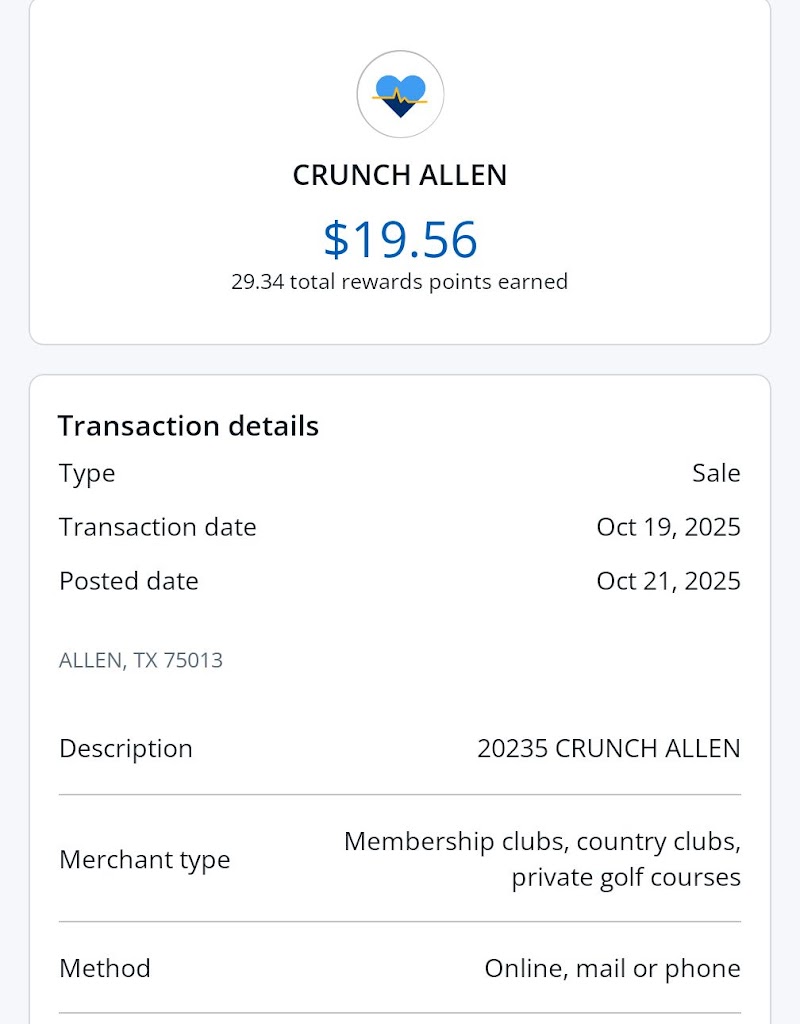Click the Transaction details heading
800x1024 pixels.
pyautogui.click(x=188, y=426)
